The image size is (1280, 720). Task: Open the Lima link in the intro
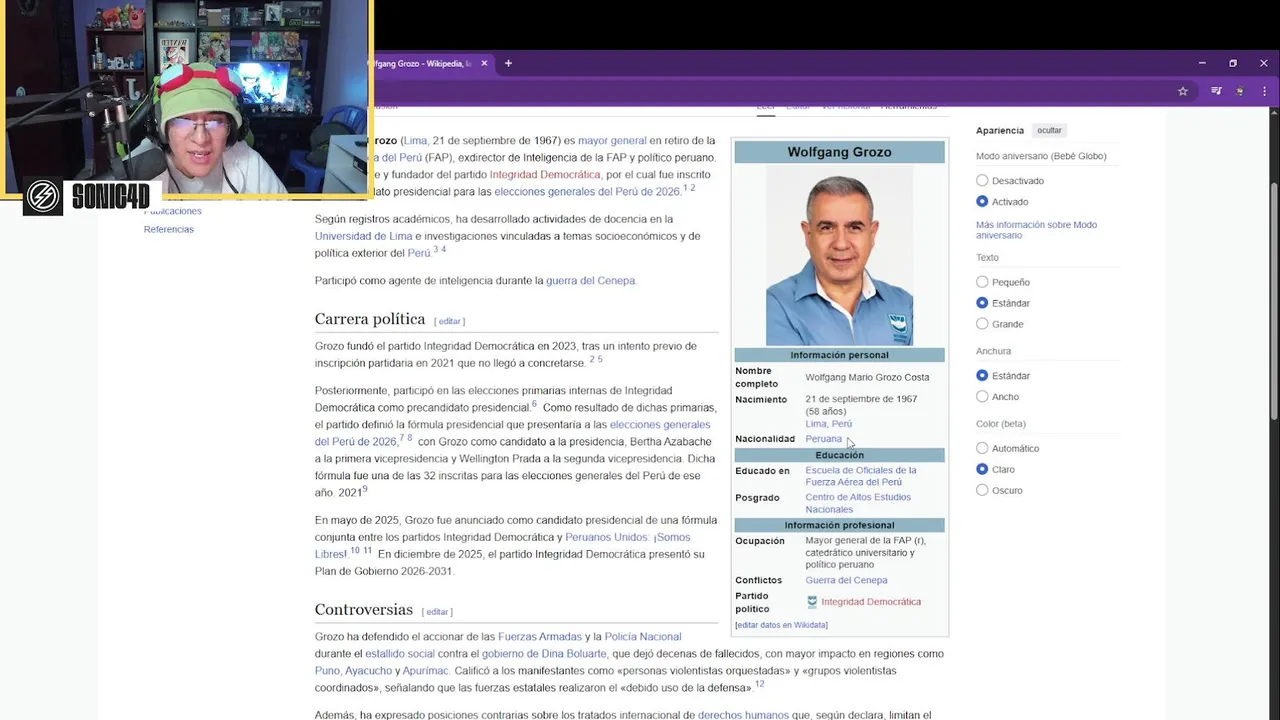[x=415, y=141]
